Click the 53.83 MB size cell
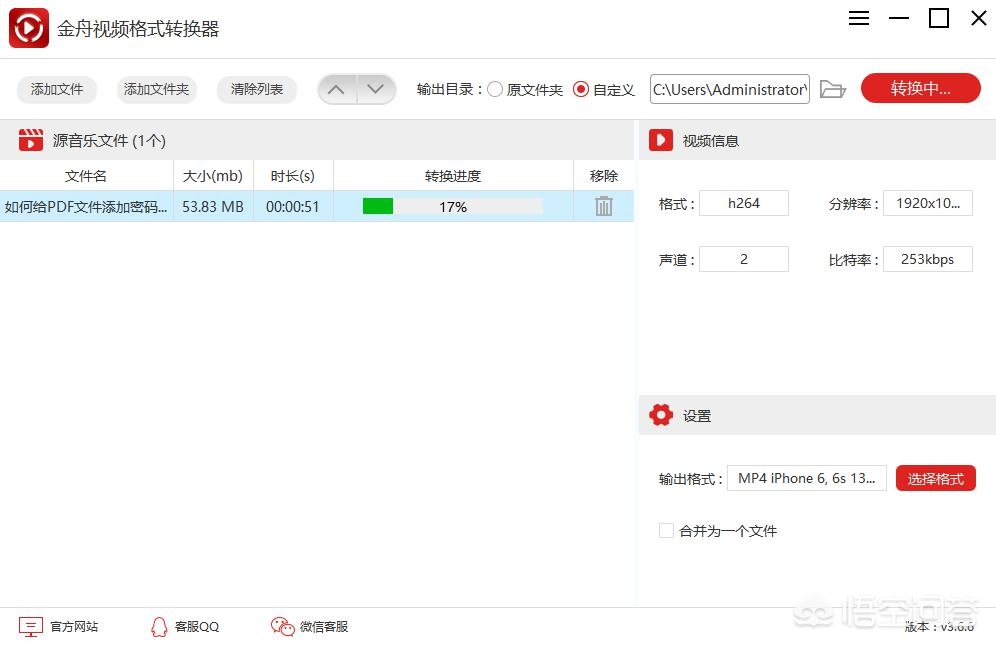This screenshot has width=996, height=646. pyautogui.click(x=213, y=206)
